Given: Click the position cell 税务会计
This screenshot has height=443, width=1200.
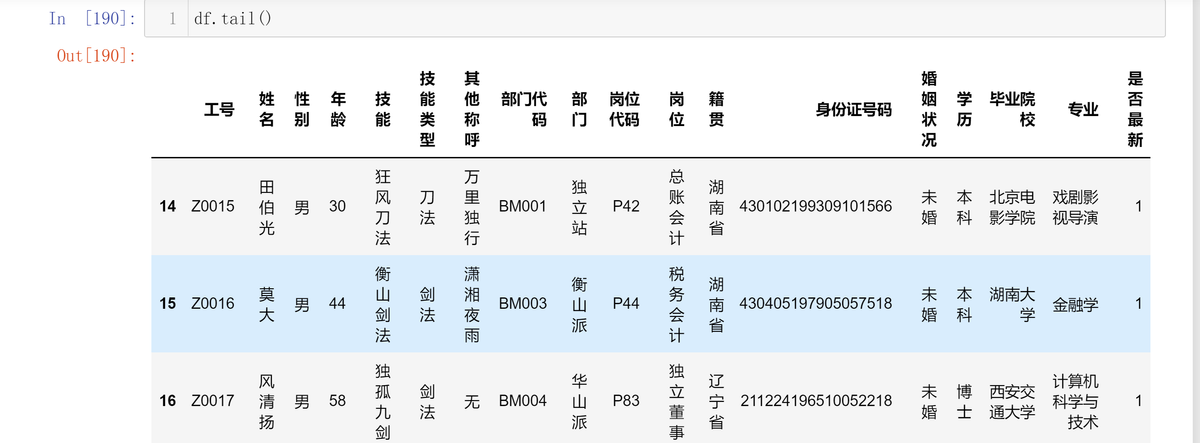Looking at the screenshot, I should click(677, 303).
